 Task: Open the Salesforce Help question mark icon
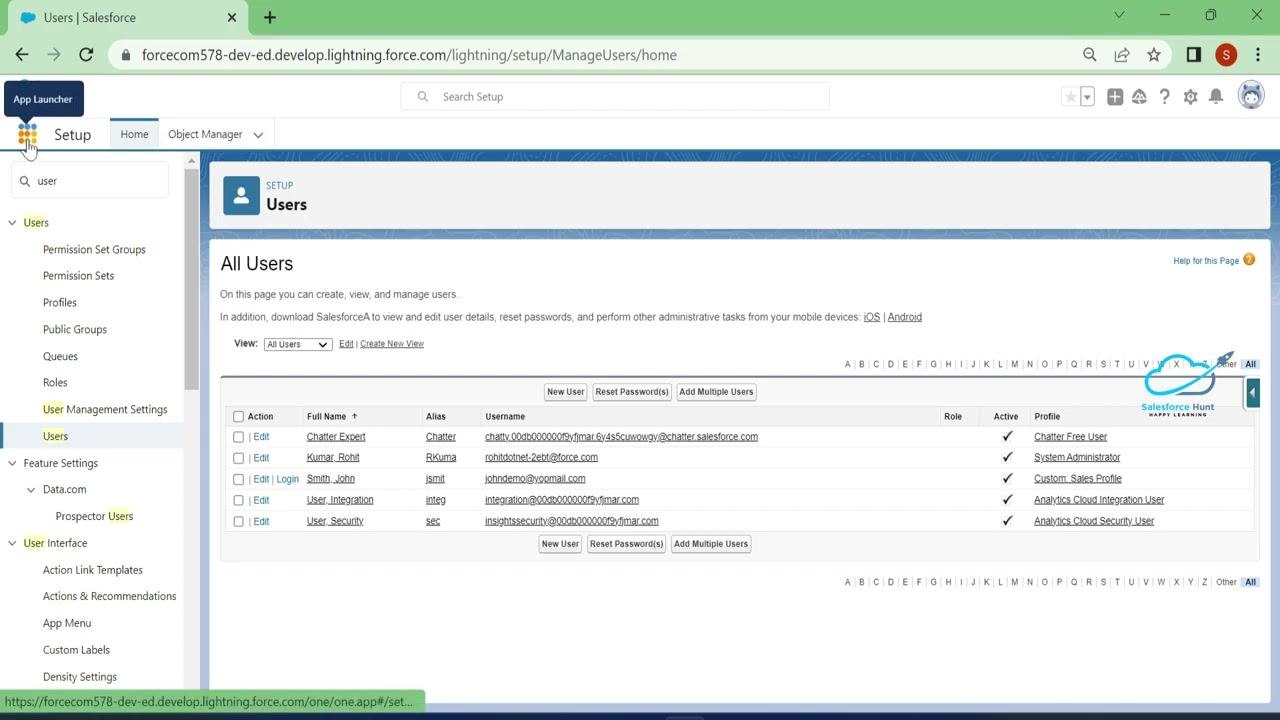point(1164,97)
